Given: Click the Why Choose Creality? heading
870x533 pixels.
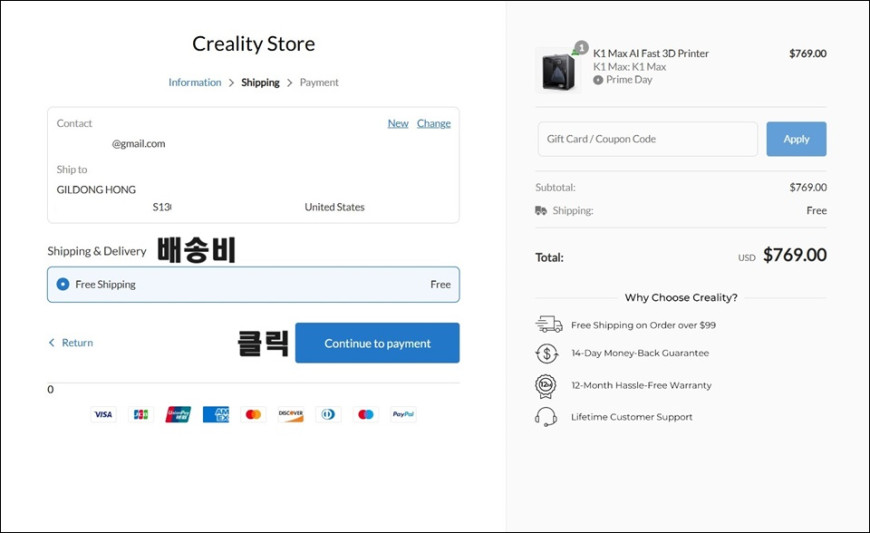Looking at the screenshot, I should (x=681, y=297).
